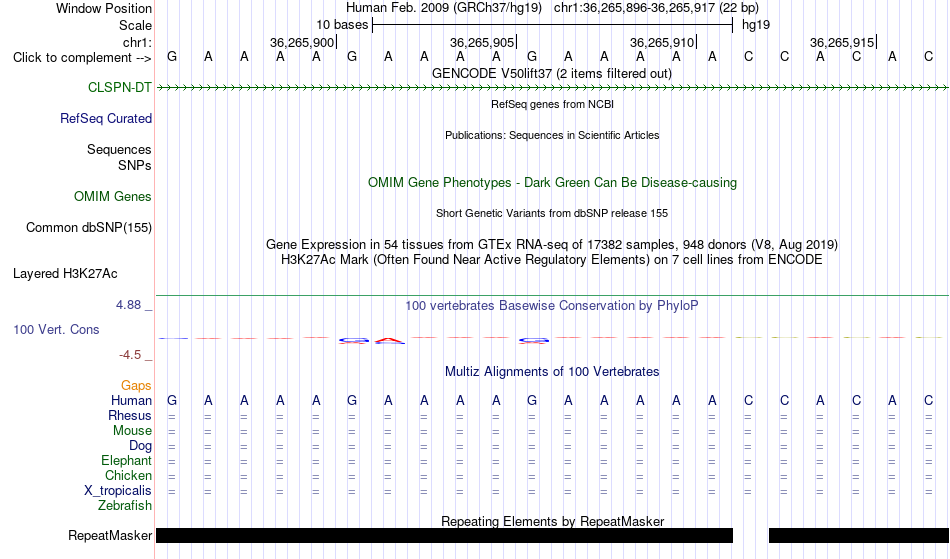The width and height of the screenshot is (950, 559).
Task: Click position marker 36,265,910
Action: [x=663, y=42]
